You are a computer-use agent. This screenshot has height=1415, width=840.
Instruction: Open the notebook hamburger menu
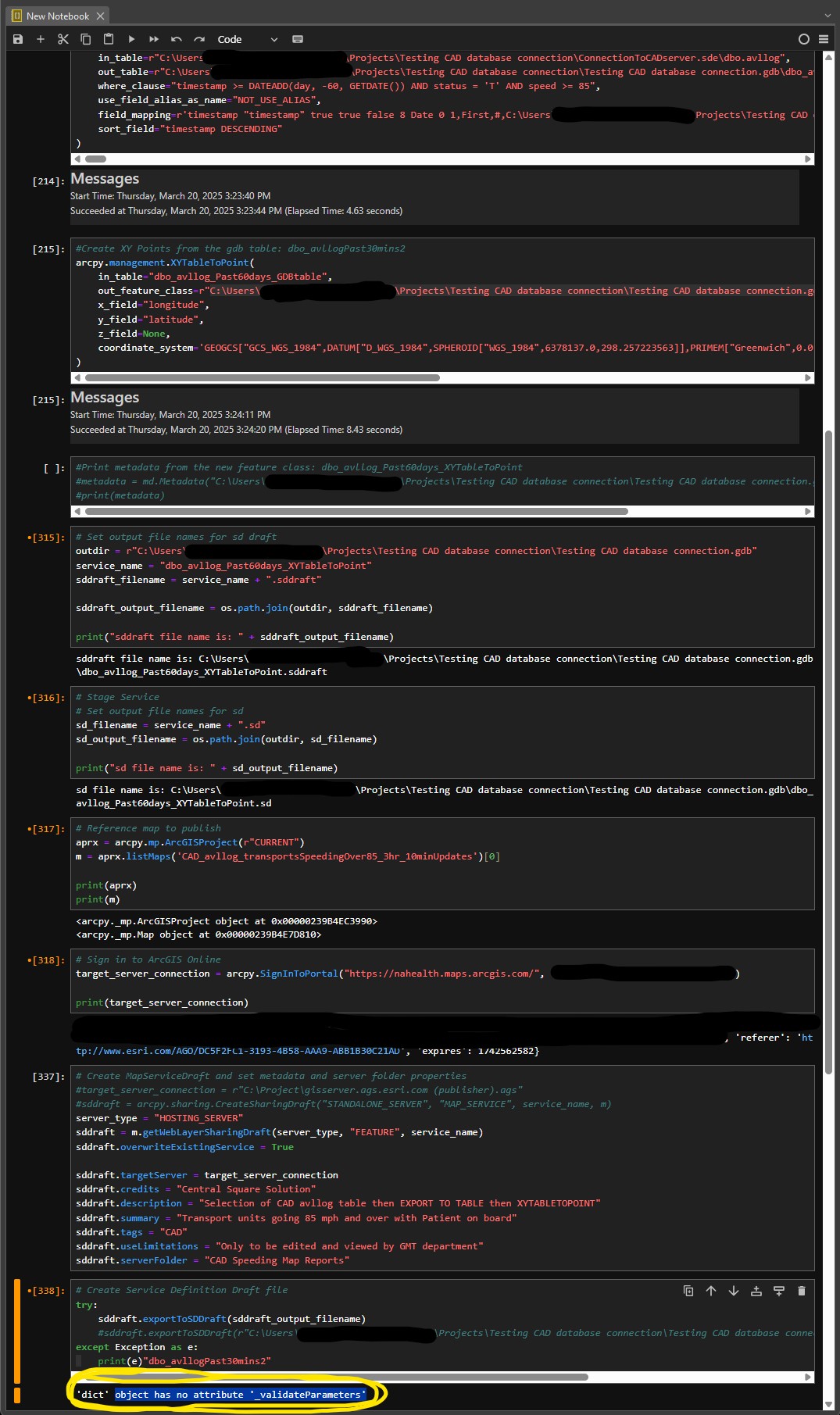[x=824, y=39]
